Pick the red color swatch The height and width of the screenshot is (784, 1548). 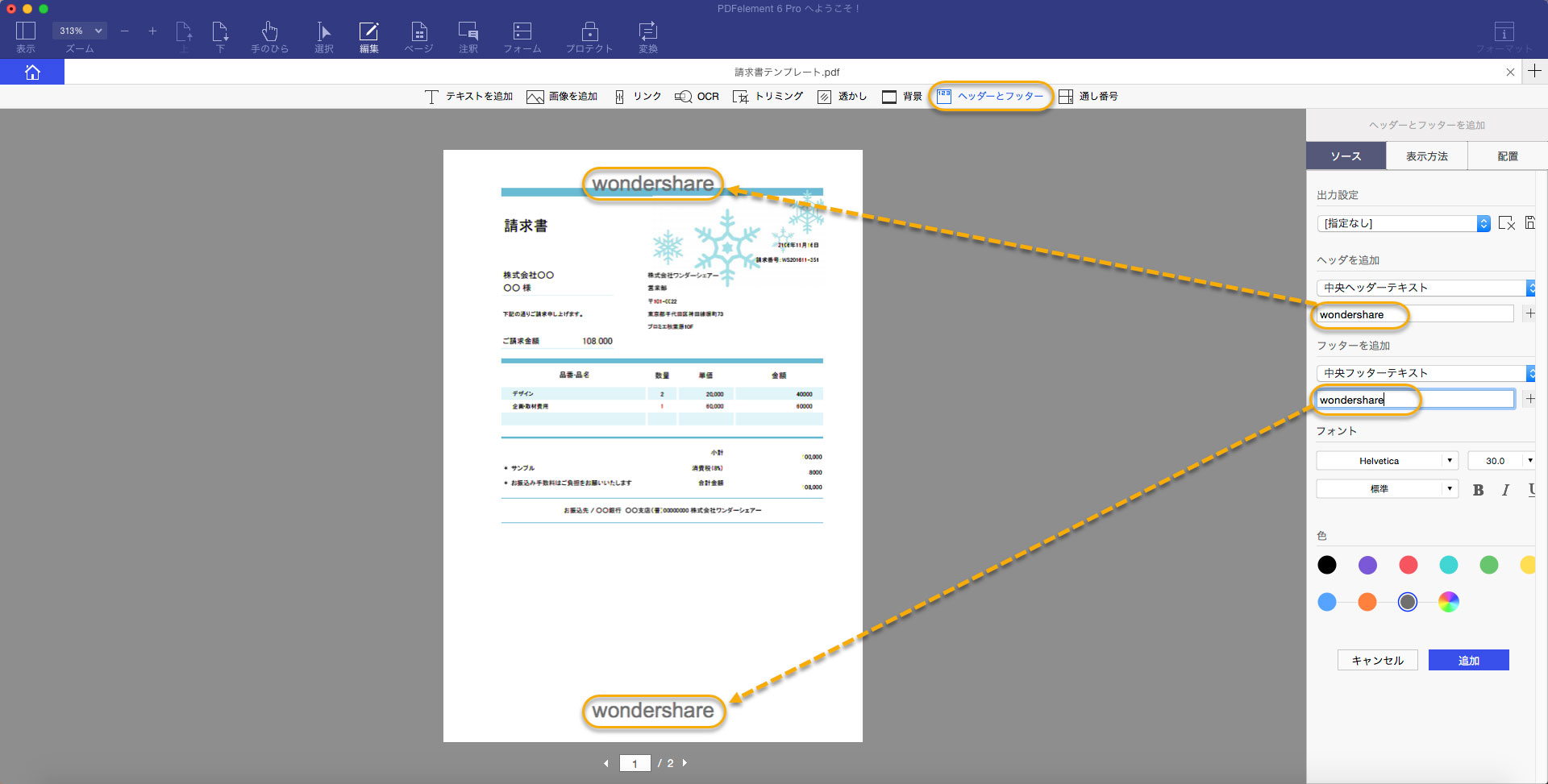tap(1409, 565)
